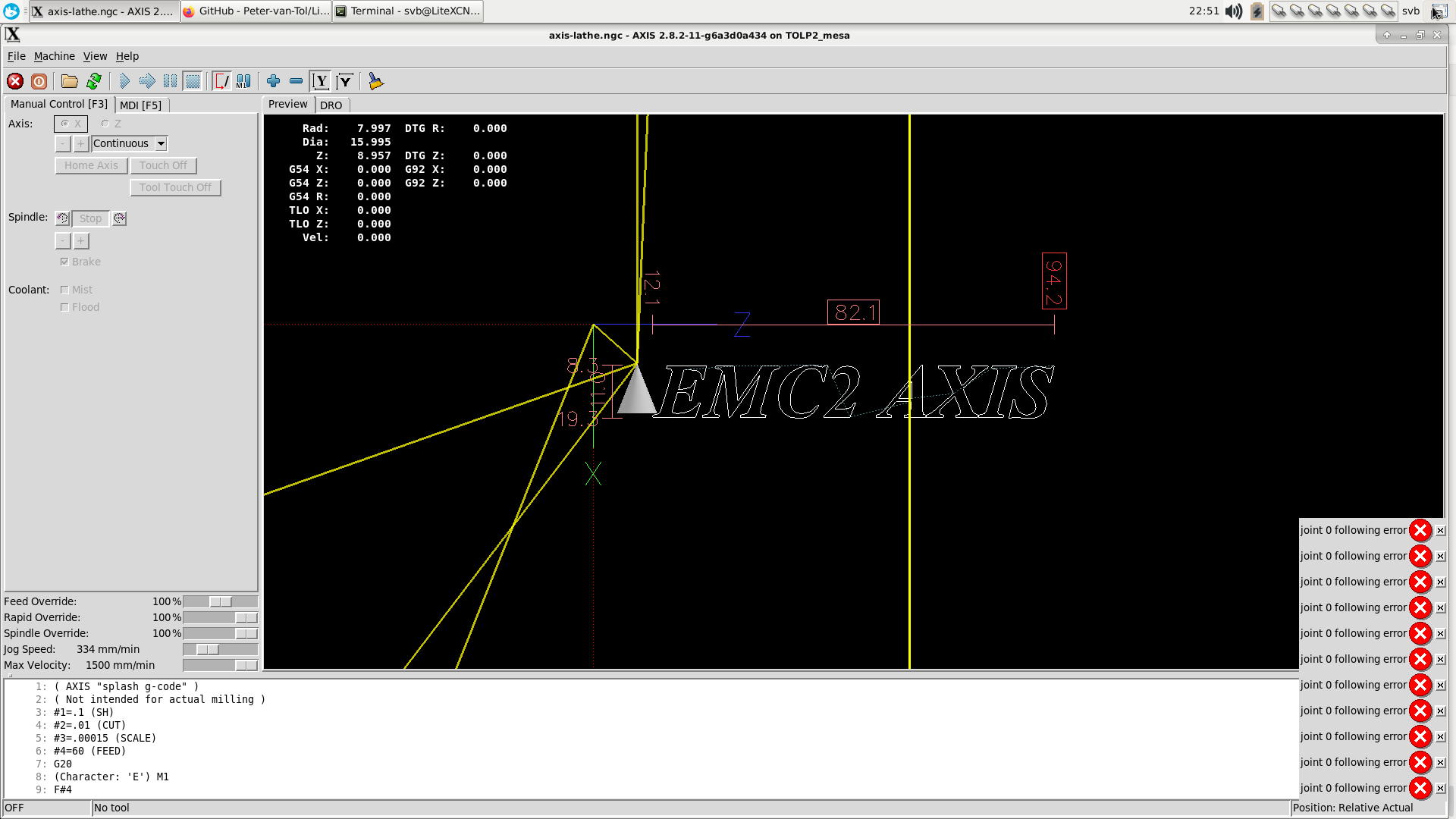Click the battery charging tray icon
The height and width of the screenshot is (819, 1456).
pyautogui.click(x=1257, y=11)
